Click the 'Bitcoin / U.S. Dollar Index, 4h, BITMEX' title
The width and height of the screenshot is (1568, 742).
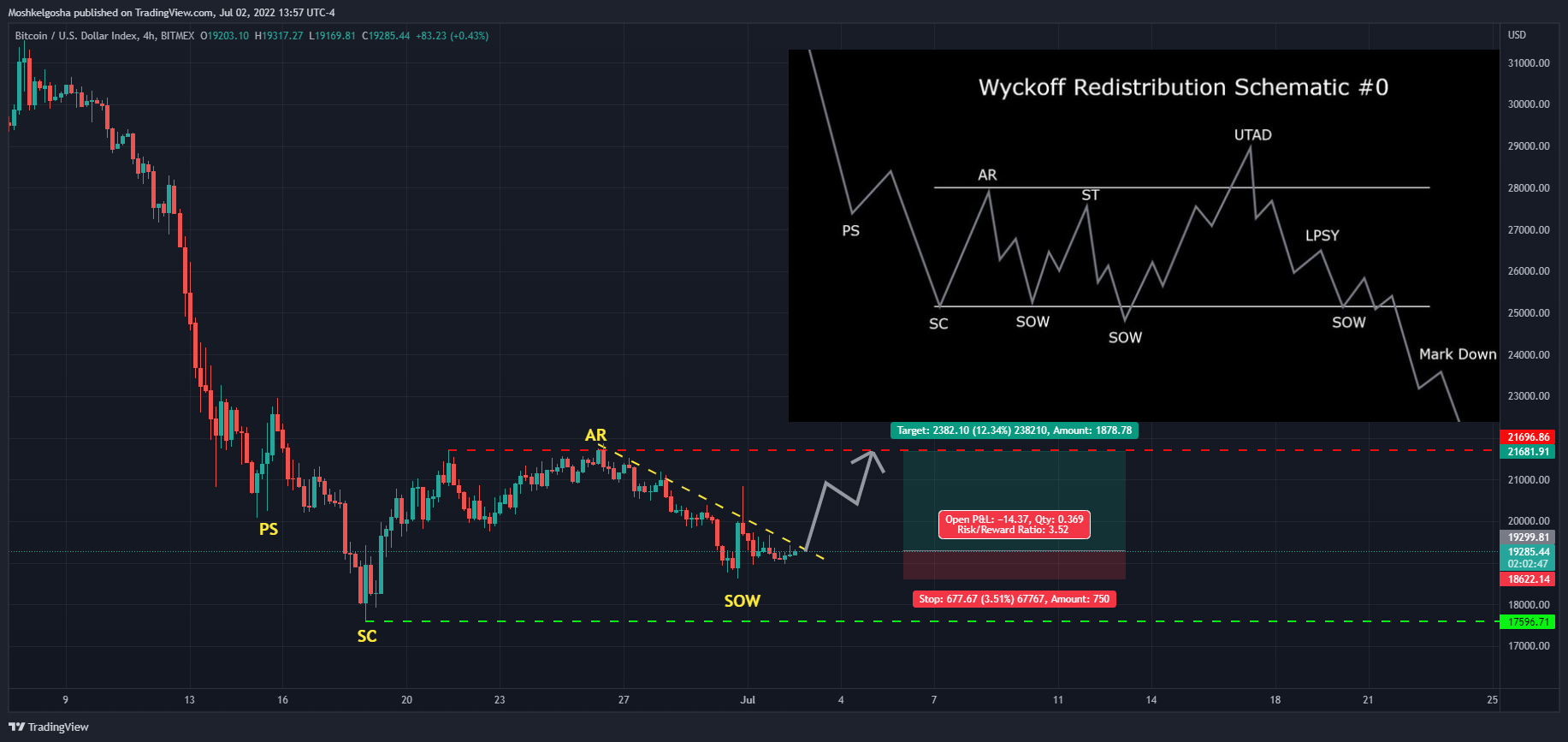104,36
